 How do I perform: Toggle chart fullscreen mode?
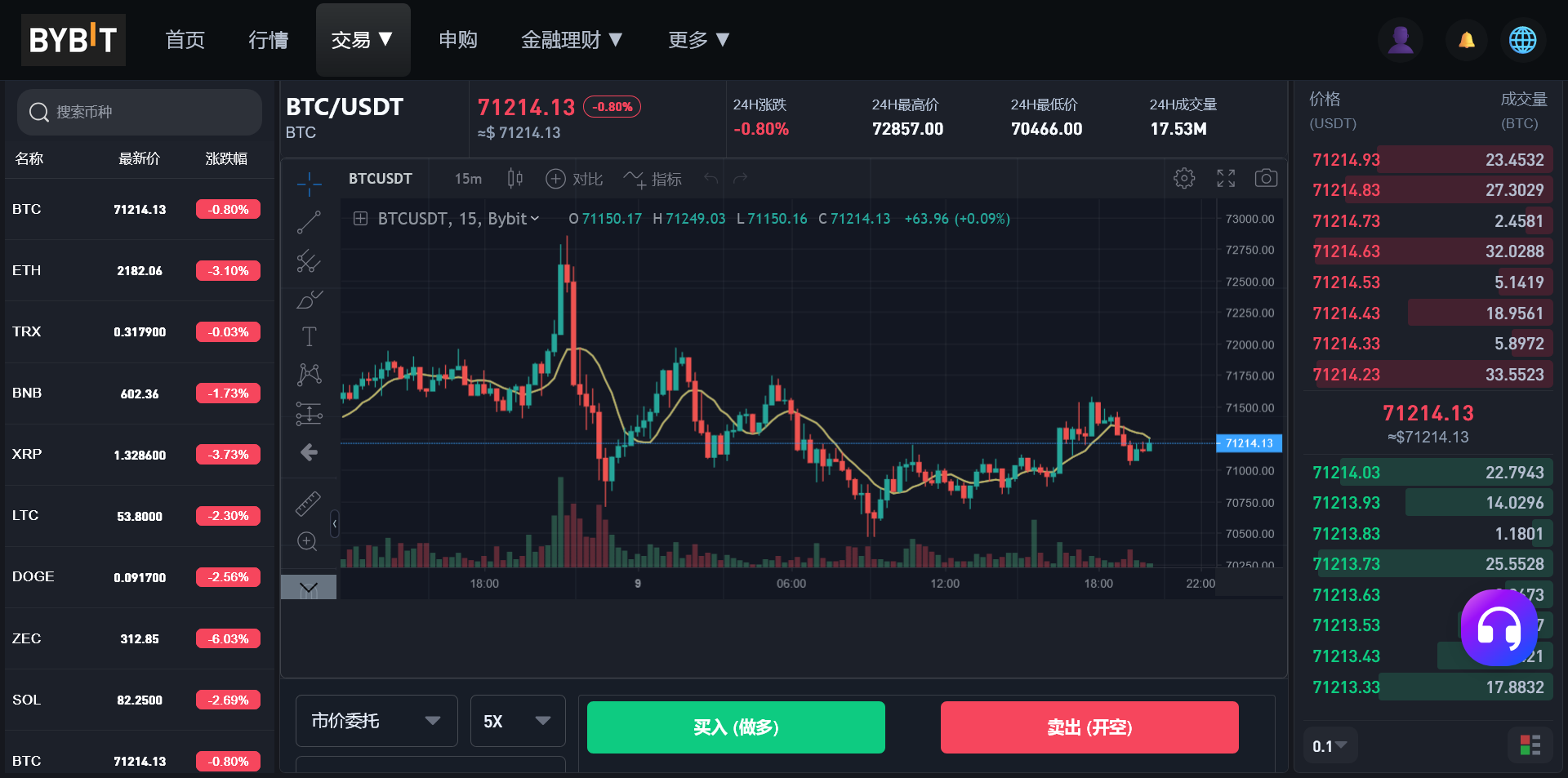coord(1226,178)
